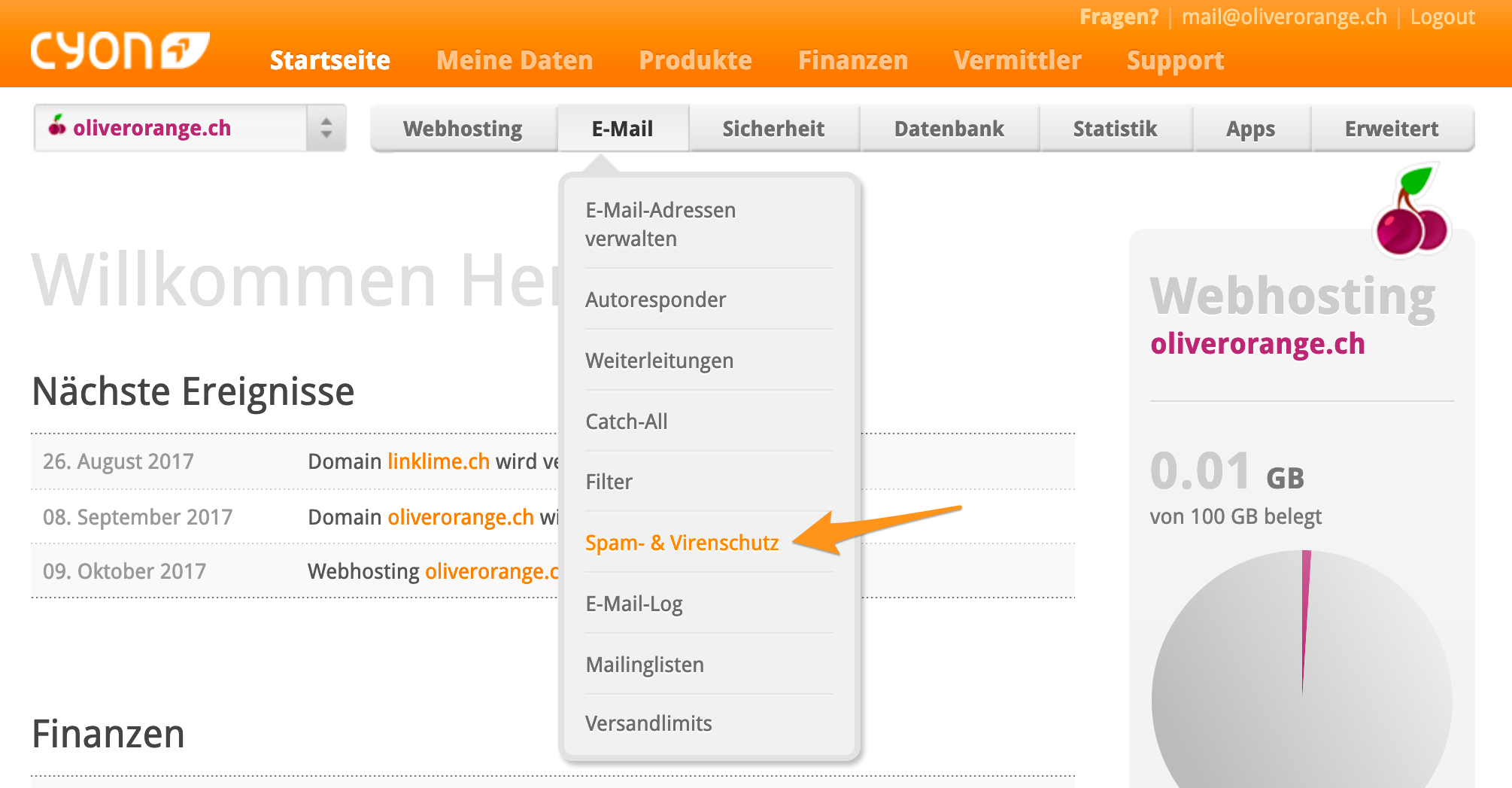
Task: Click the 08. September 2017 date
Action: click(x=138, y=517)
